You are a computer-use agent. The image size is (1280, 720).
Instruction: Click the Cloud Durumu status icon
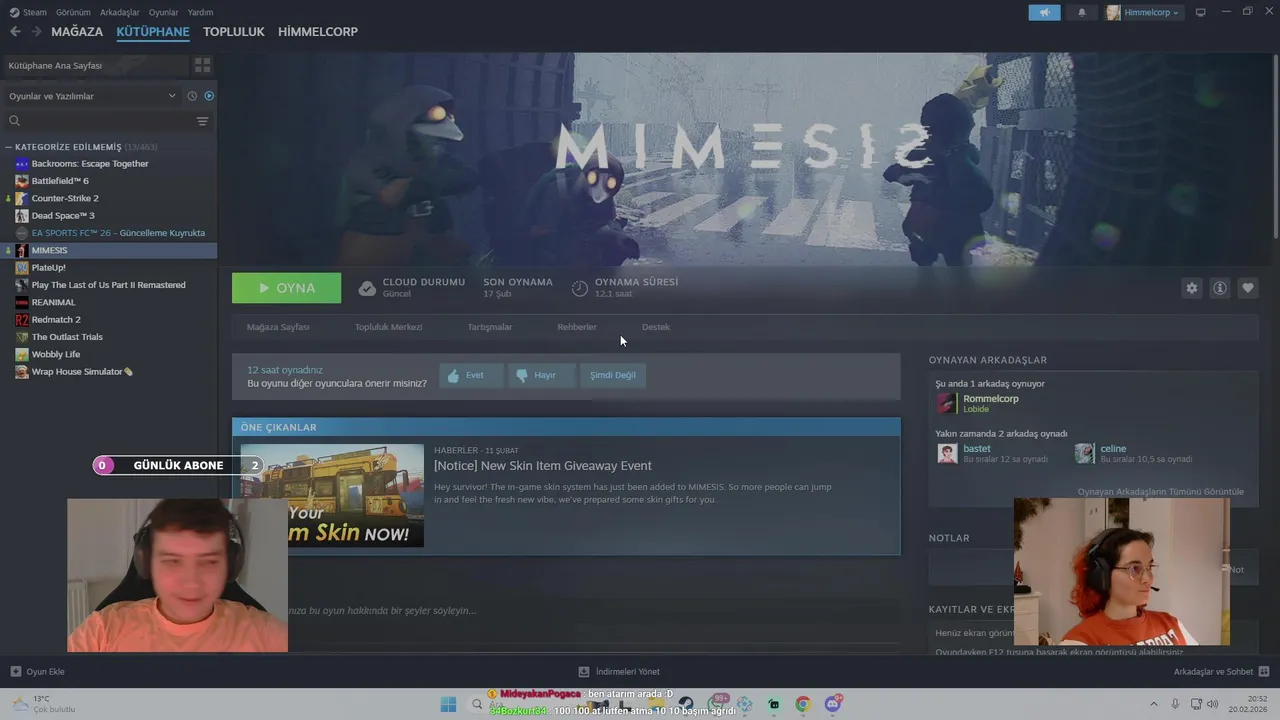[x=367, y=288]
